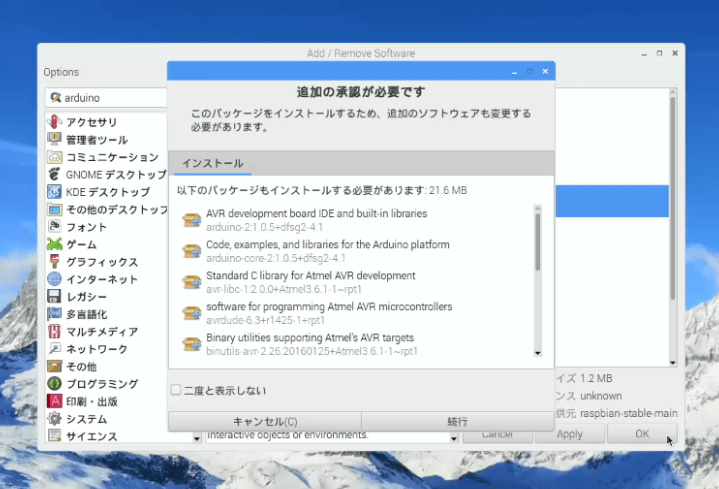Select 'Code, examples, and libraries' package text

(x=327, y=244)
